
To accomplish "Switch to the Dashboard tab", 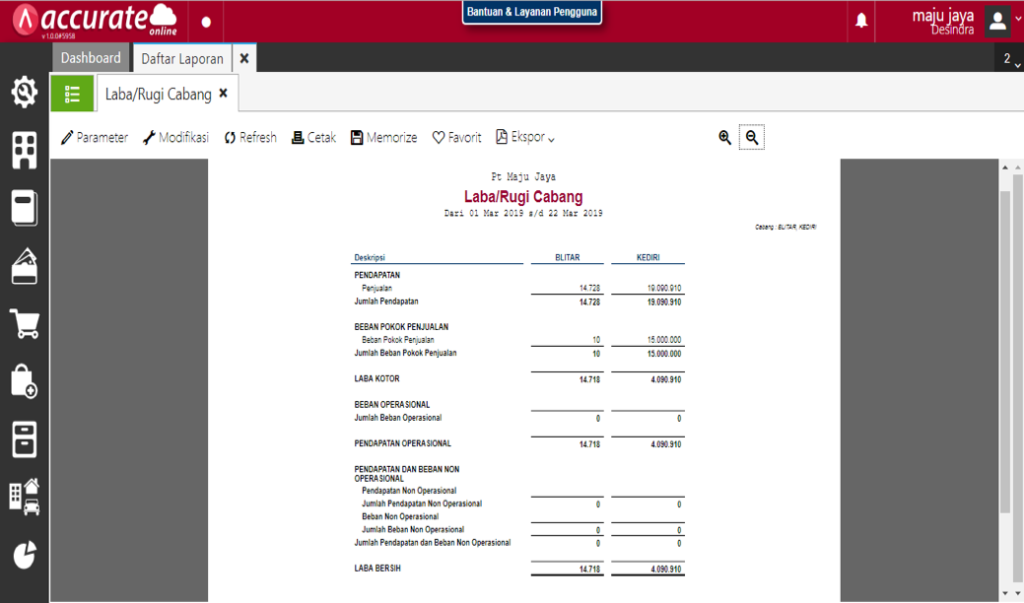I will click(x=91, y=58).
